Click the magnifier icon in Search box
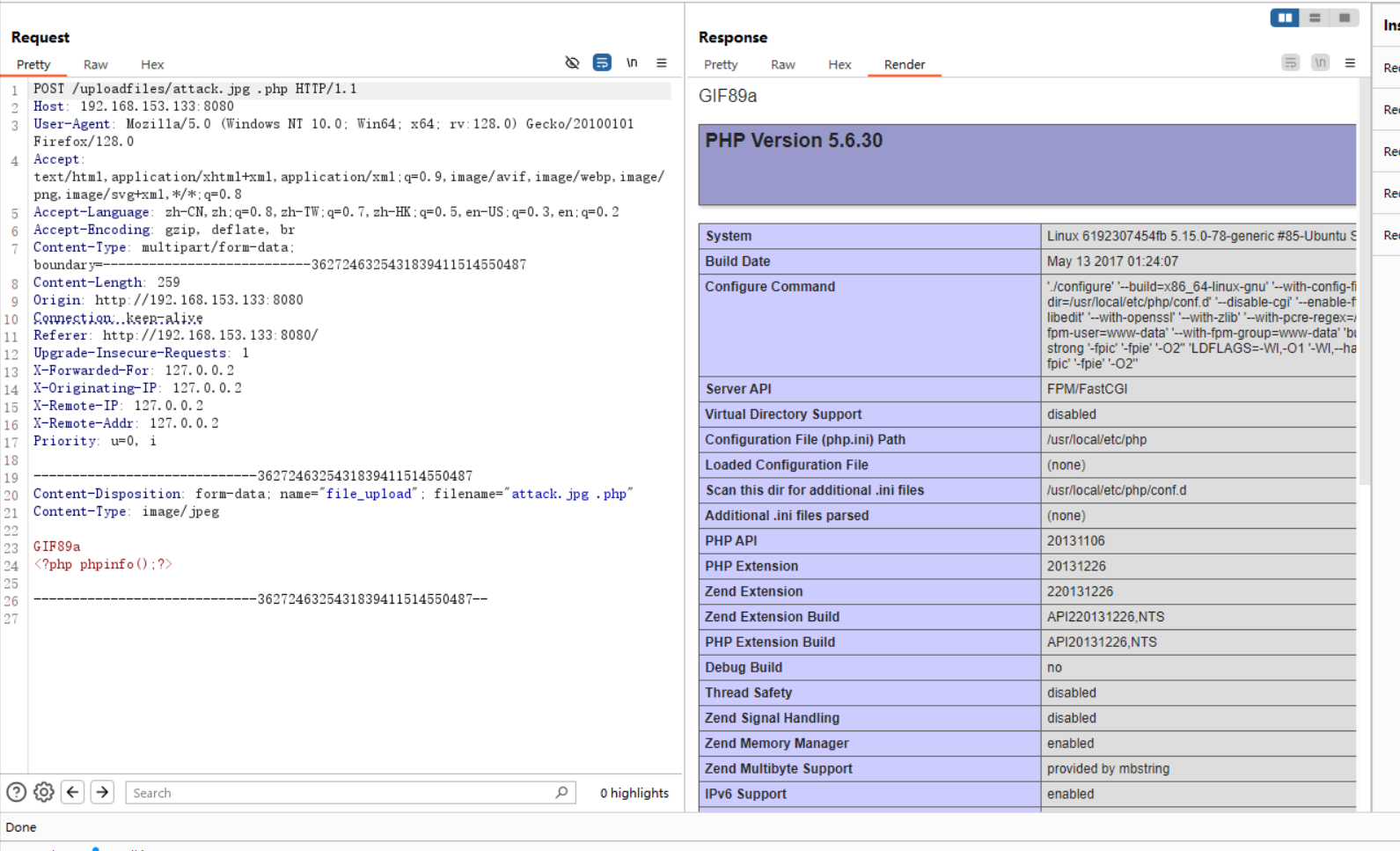Screen dimensions: 1400x851 (561, 792)
